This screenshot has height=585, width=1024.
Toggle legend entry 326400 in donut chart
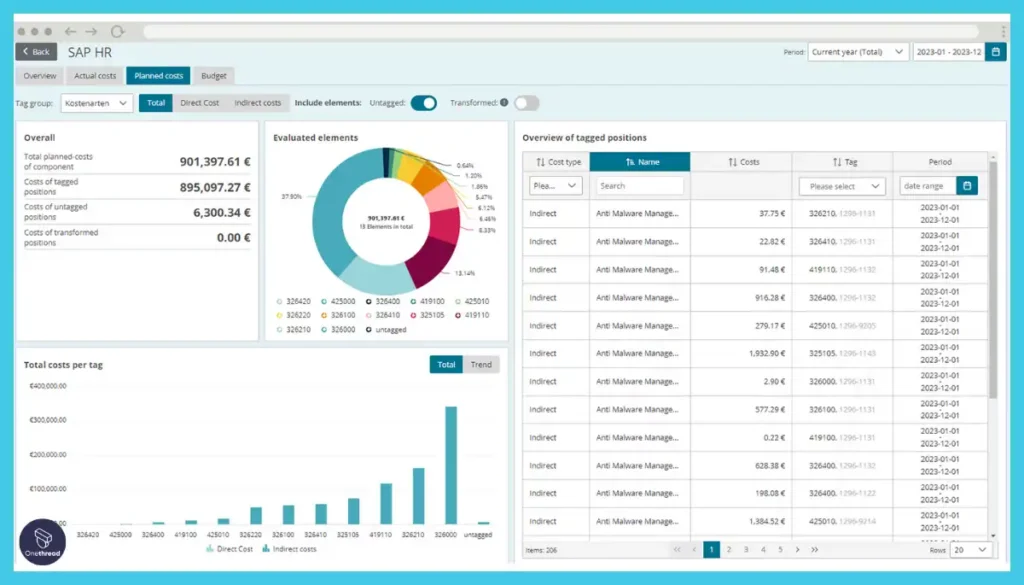coord(383,302)
